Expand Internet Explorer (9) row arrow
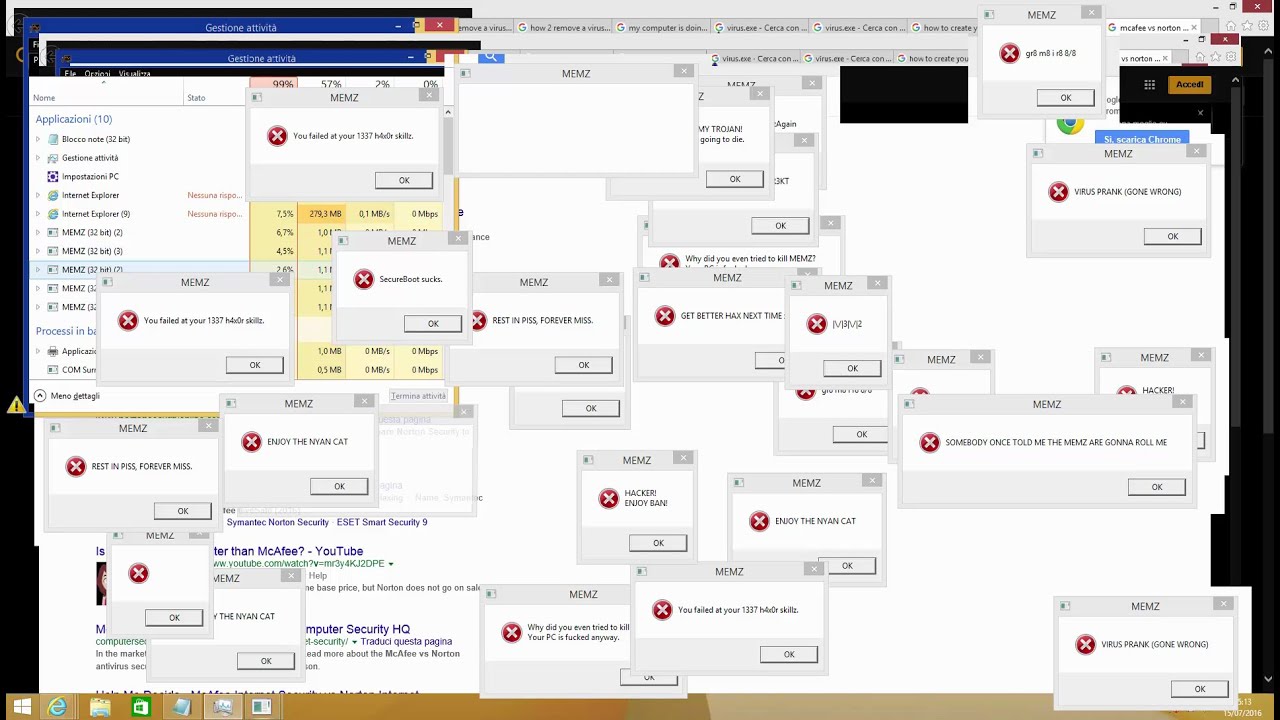1280x720 pixels. pyautogui.click(x=38, y=214)
